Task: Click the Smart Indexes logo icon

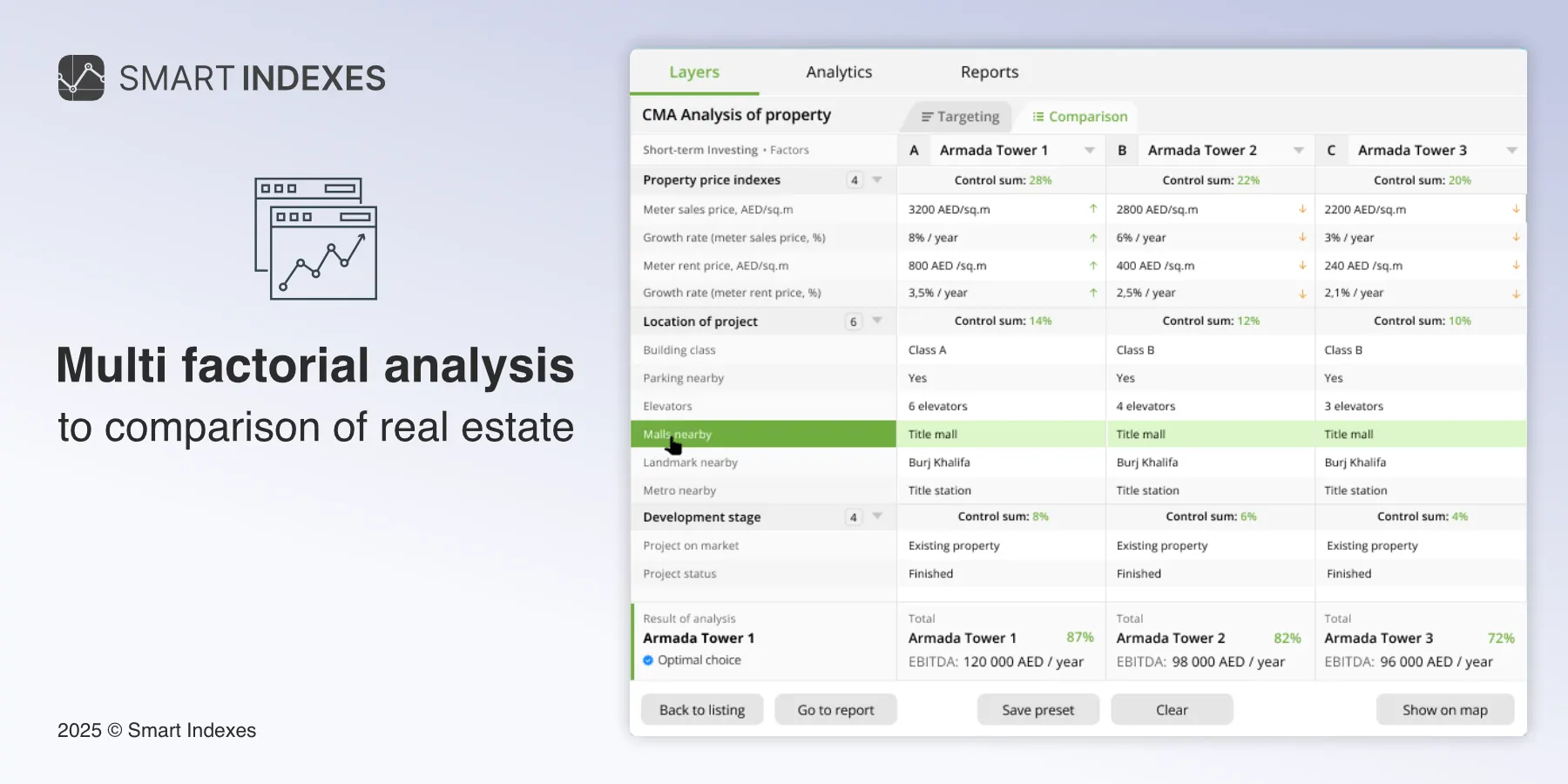Action: (81, 78)
